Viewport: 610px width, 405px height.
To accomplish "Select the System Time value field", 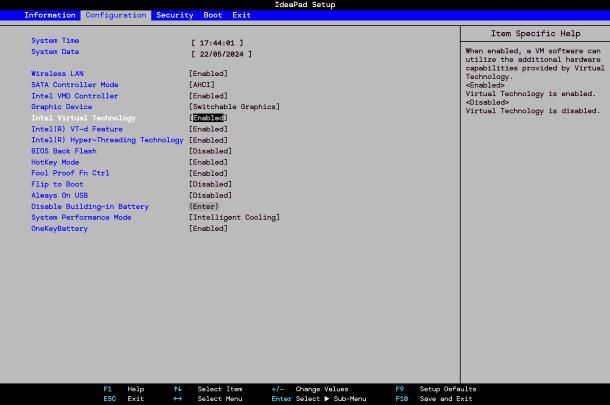I will click(217, 43).
